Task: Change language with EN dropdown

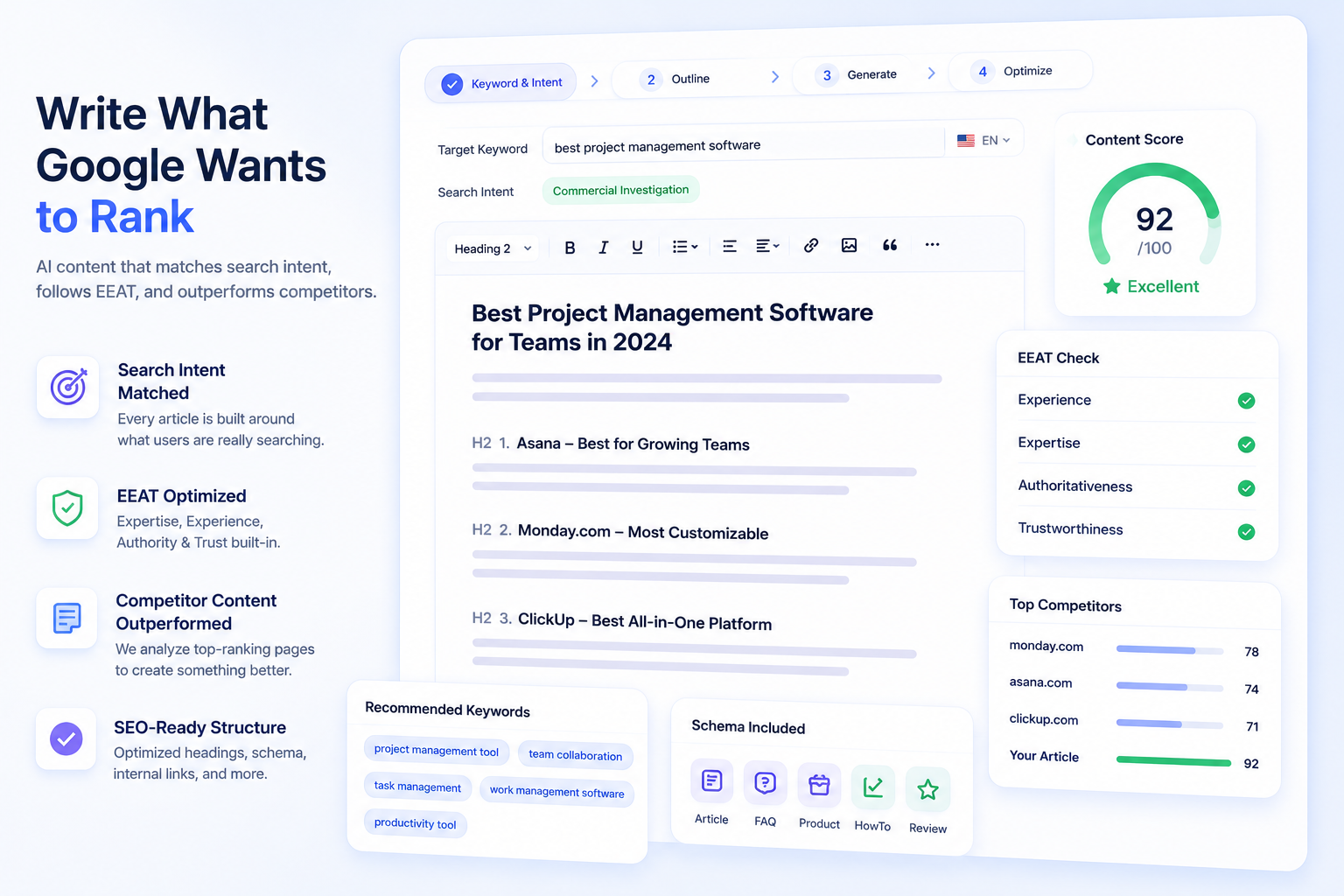Action: [996, 140]
